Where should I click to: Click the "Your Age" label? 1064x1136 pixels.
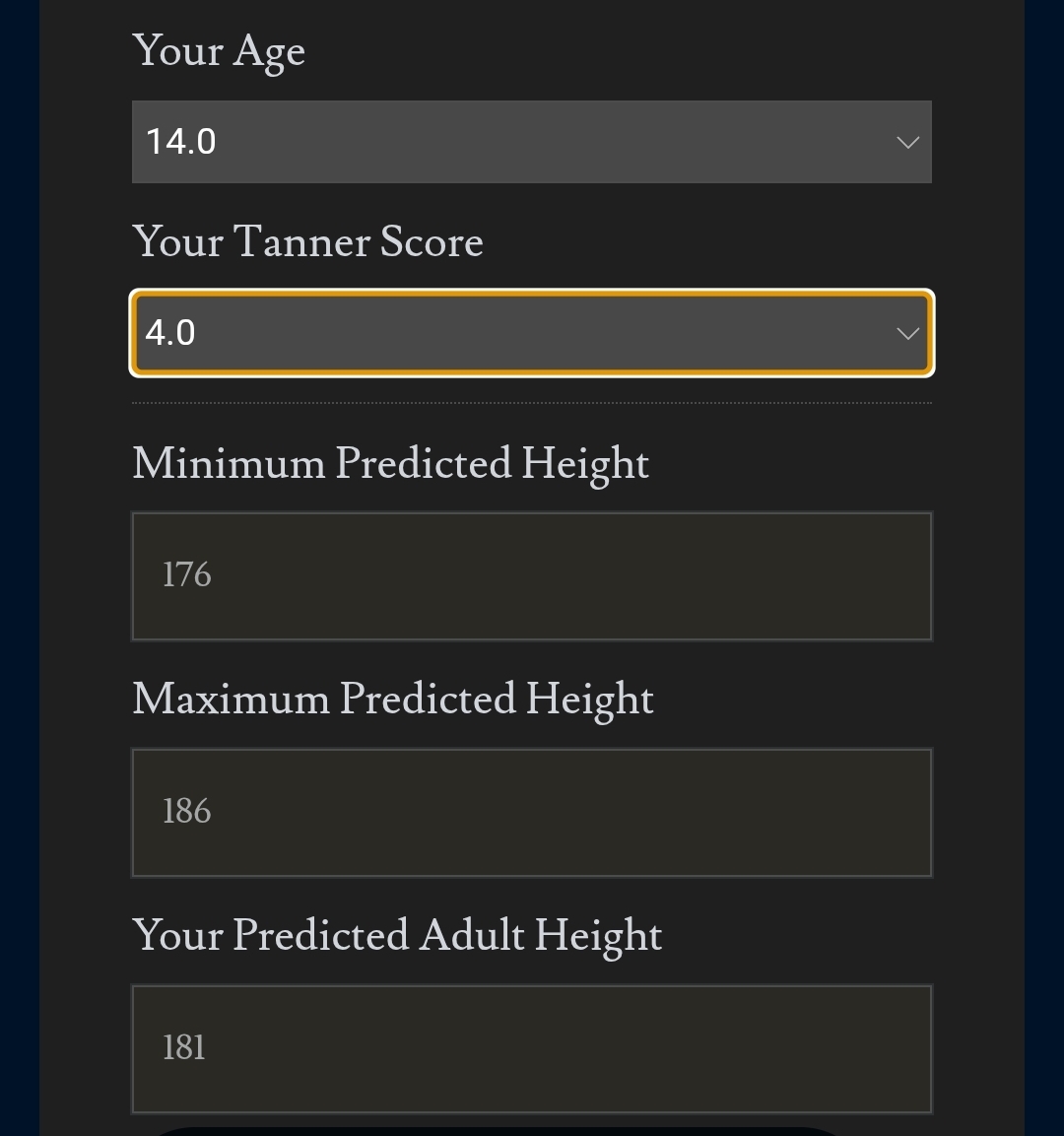219,51
